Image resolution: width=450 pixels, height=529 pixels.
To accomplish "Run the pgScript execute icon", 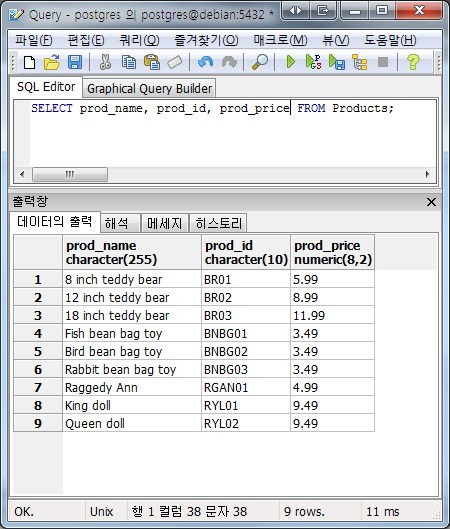I will click(x=313, y=62).
